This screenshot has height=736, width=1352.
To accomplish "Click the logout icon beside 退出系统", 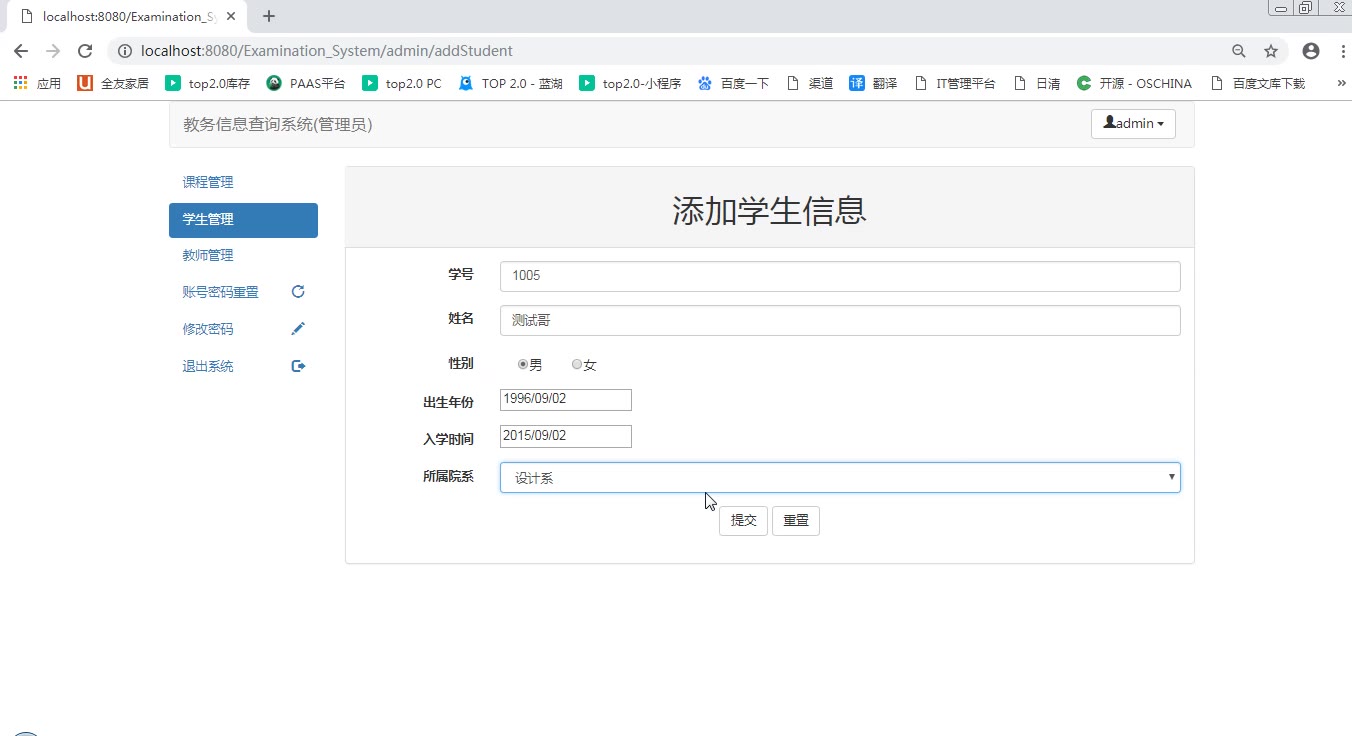I will coord(297,366).
